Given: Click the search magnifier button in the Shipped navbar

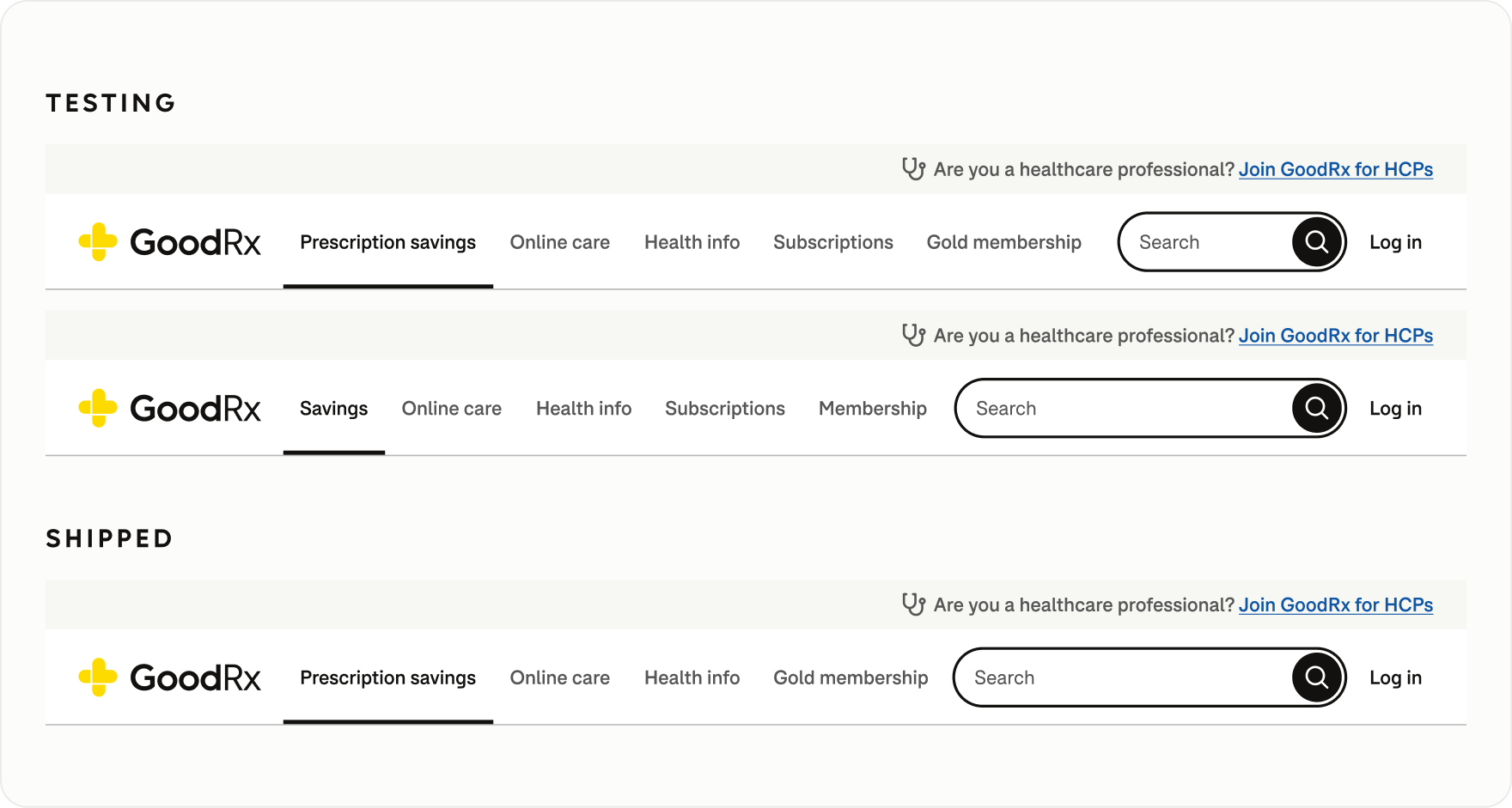Looking at the screenshot, I should [x=1317, y=677].
